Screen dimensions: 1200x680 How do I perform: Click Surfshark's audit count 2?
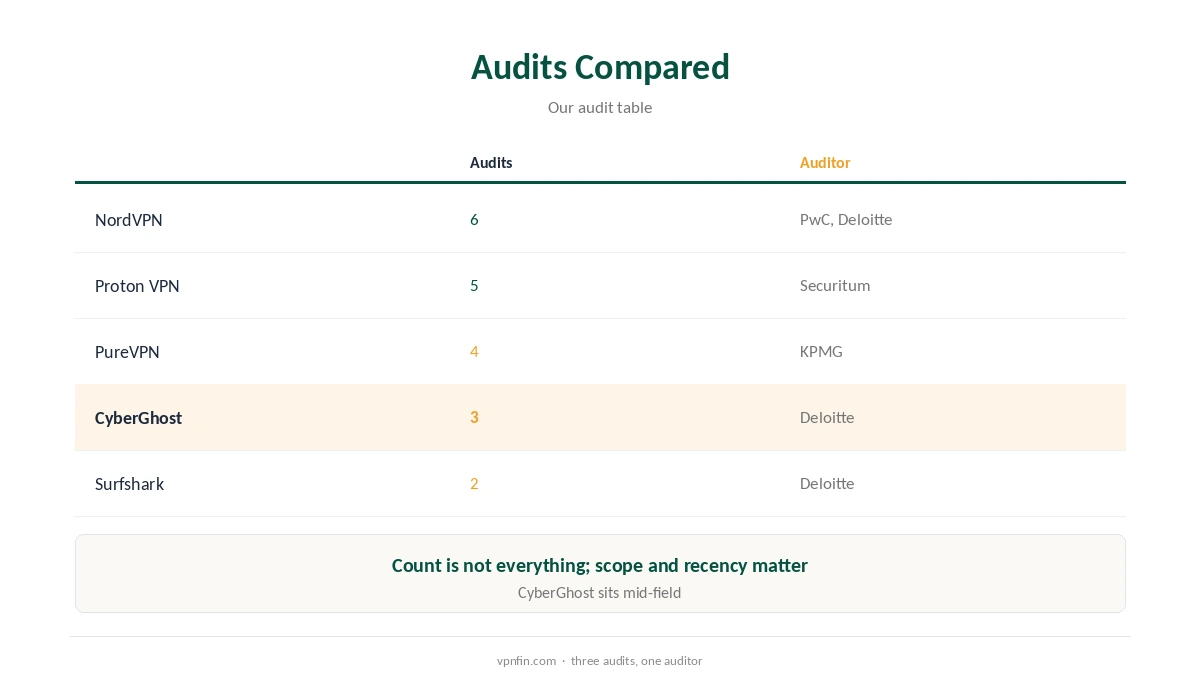(474, 484)
